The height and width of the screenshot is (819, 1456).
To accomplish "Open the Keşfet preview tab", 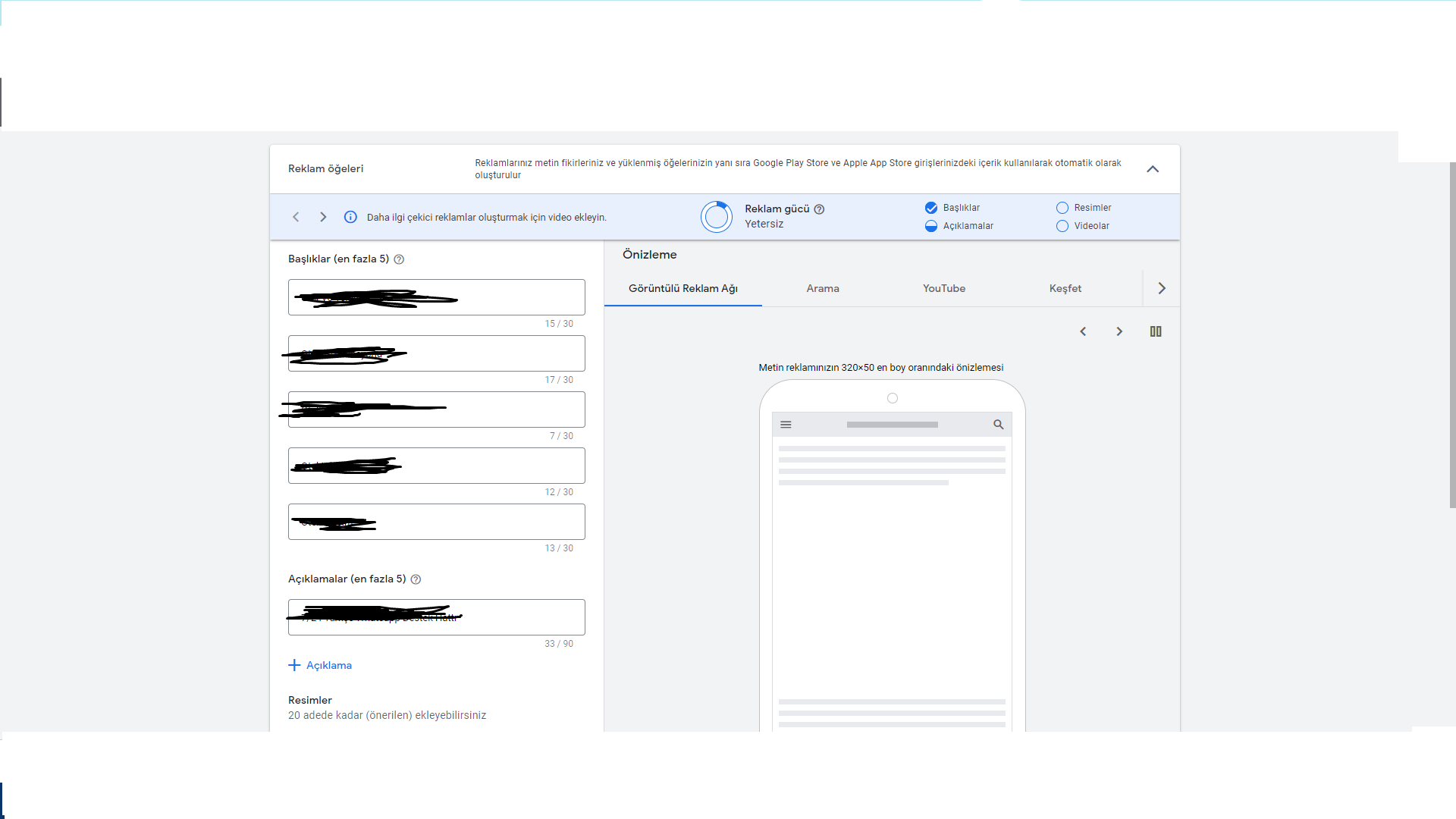I will coord(1065,288).
